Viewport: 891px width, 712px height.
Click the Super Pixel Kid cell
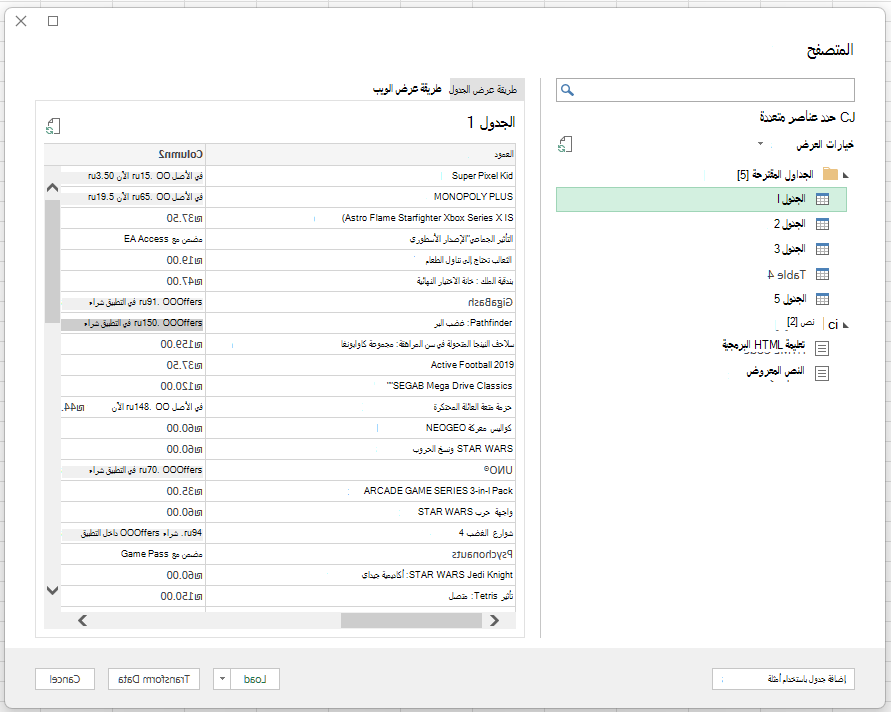click(361, 176)
